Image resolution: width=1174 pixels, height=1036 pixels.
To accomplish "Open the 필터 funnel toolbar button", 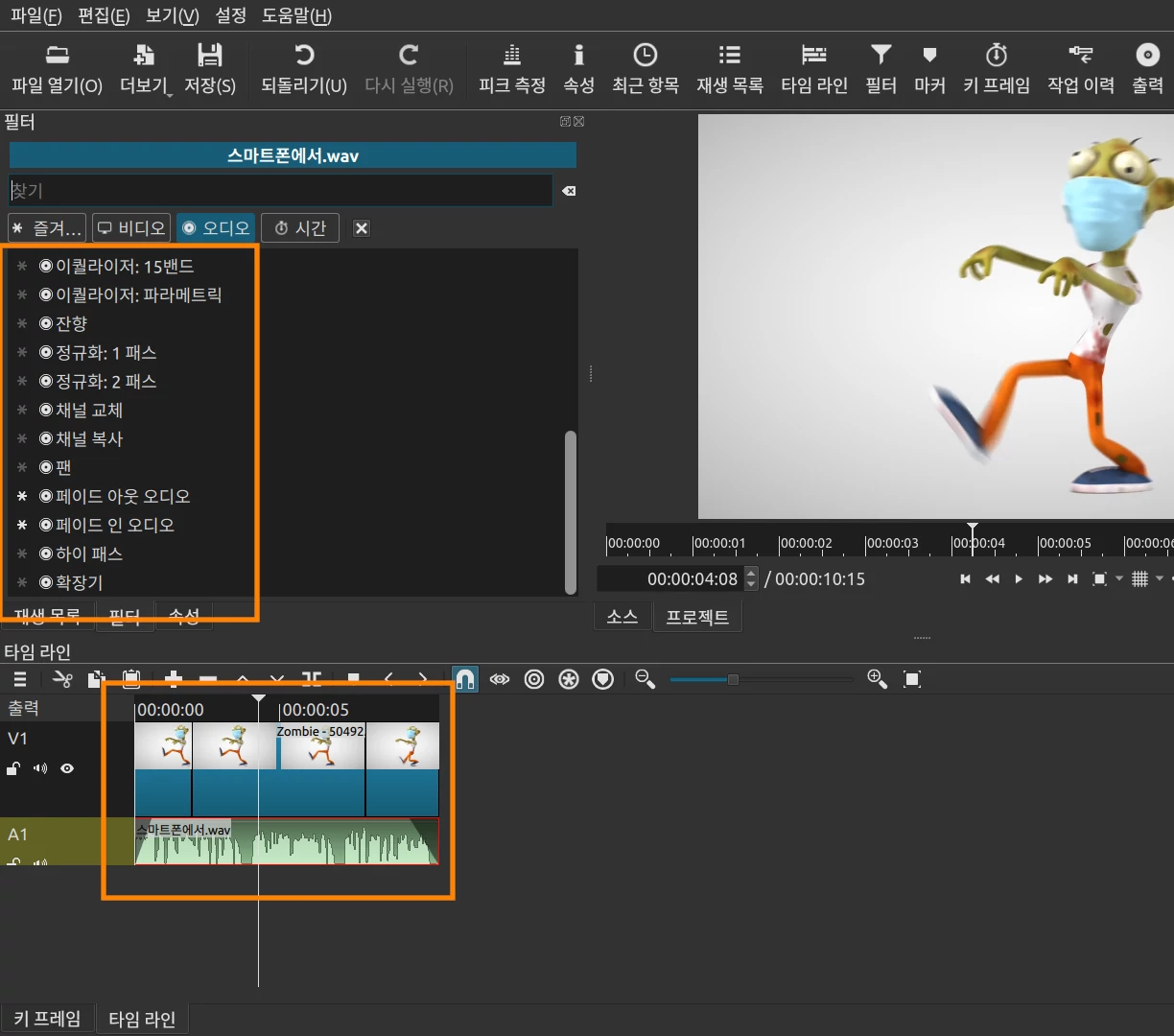I will 880,68.
